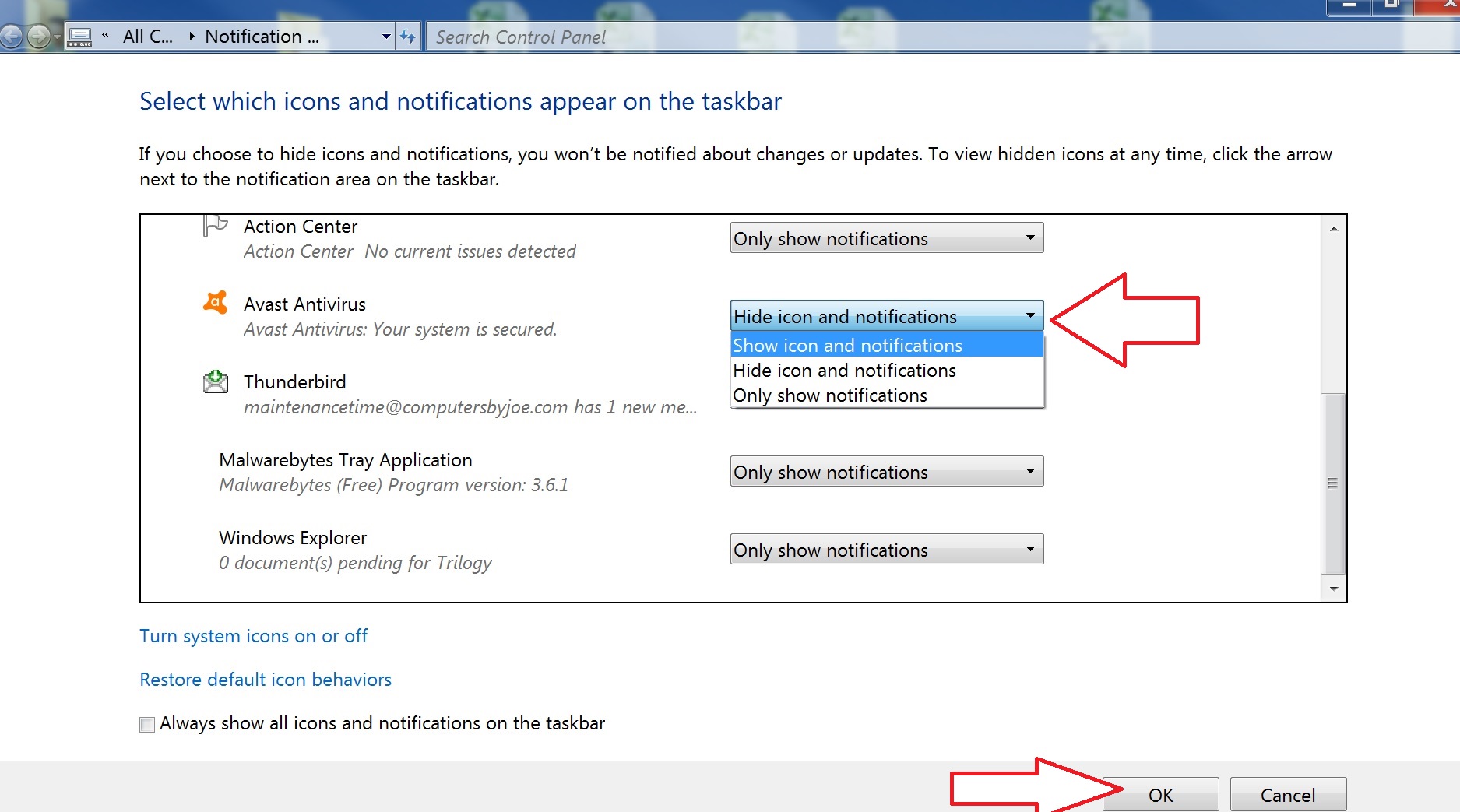
Task: Click '0 document(s) pending for Trilogy' text
Action: [355, 563]
